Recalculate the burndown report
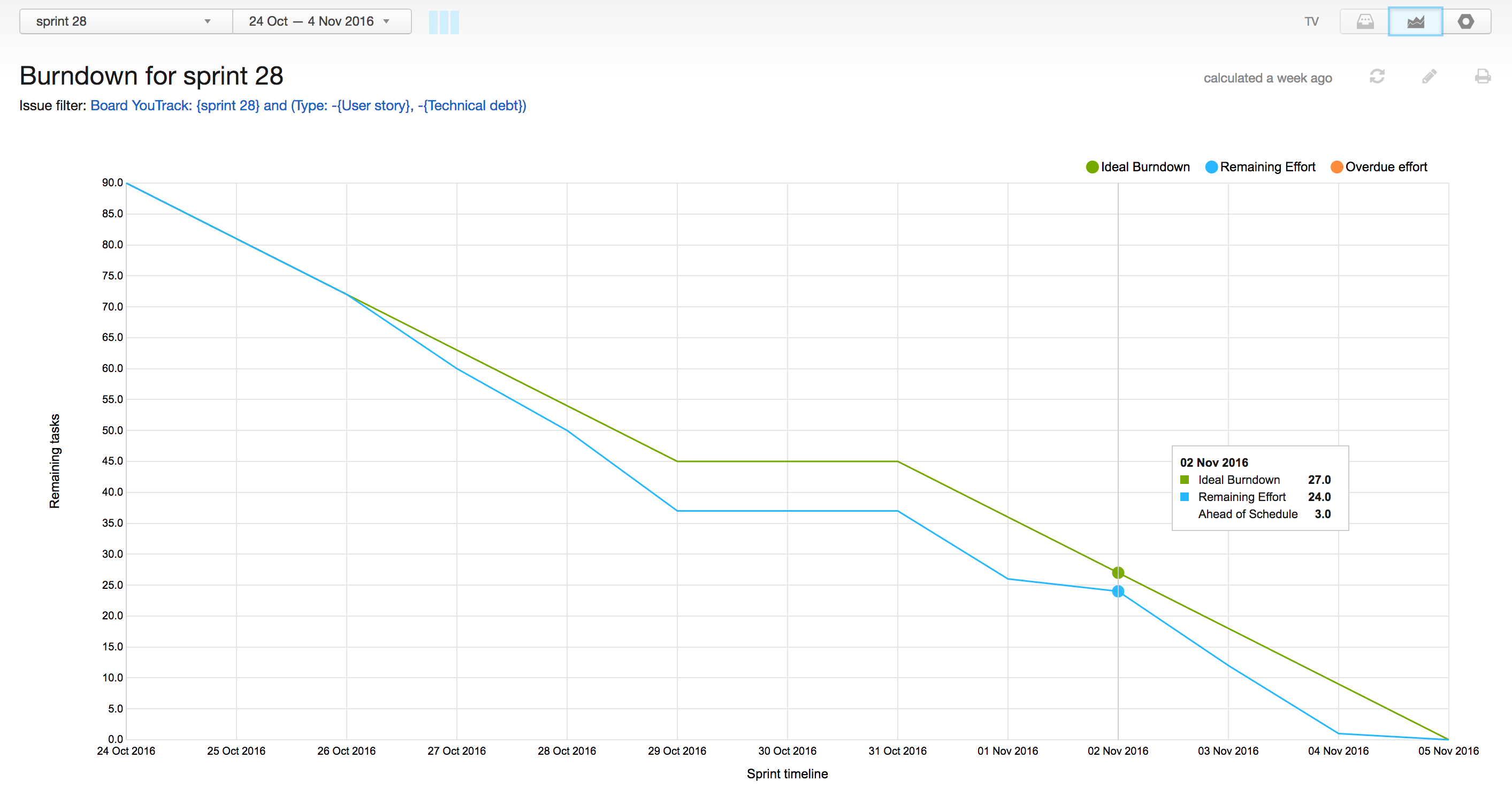The width and height of the screenshot is (1512, 804). [1377, 77]
